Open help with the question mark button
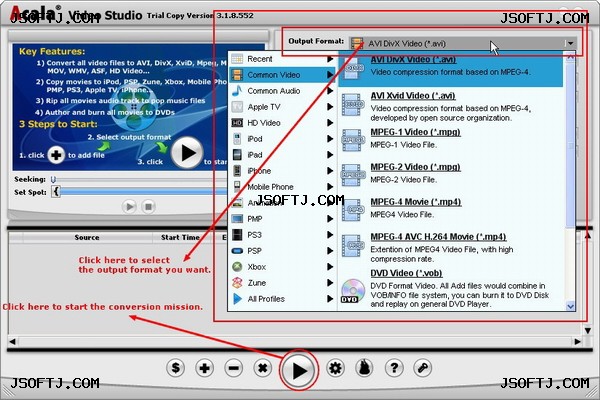 (394, 368)
